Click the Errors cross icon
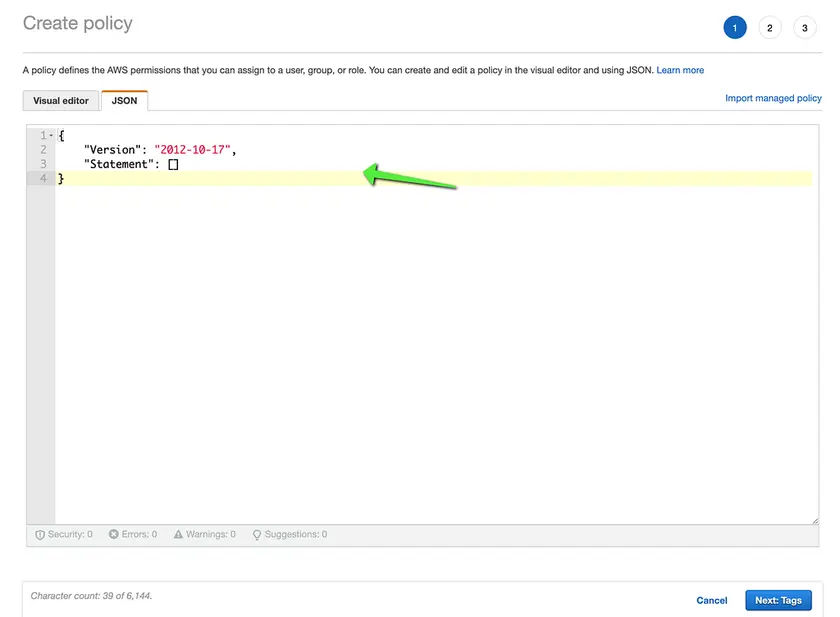 click(114, 534)
